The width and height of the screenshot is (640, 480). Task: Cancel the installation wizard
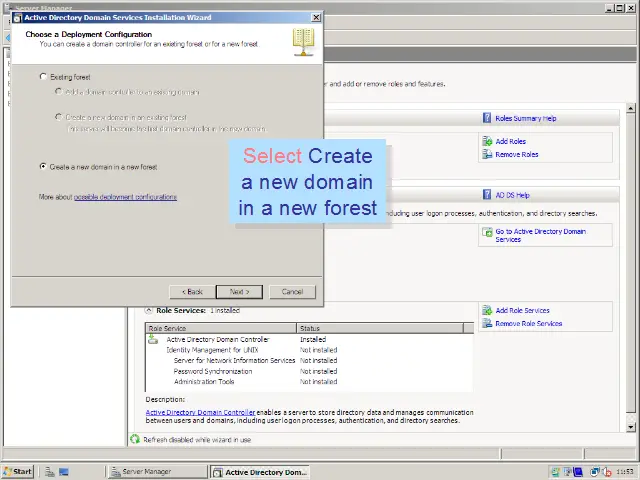292,292
